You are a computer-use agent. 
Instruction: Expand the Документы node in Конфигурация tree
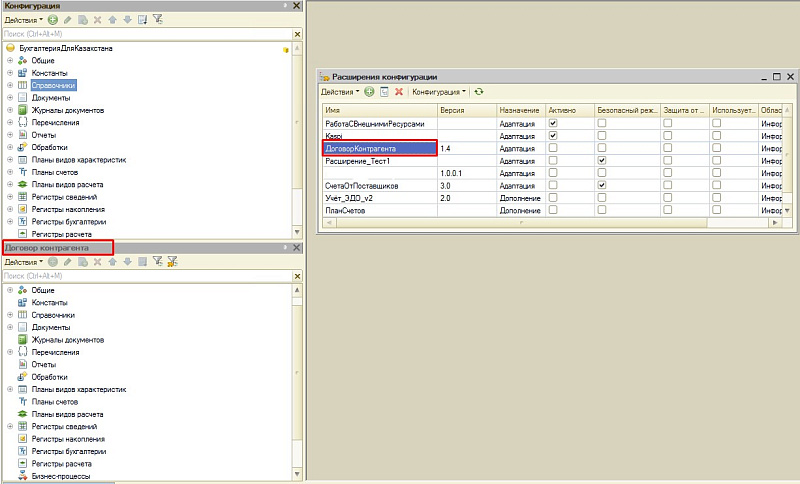pos(9,98)
